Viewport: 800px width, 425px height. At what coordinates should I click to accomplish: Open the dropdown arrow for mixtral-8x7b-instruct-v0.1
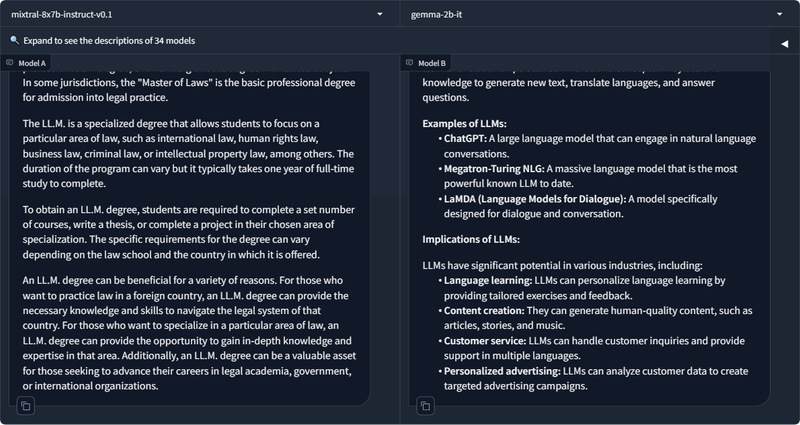coord(380,14)
